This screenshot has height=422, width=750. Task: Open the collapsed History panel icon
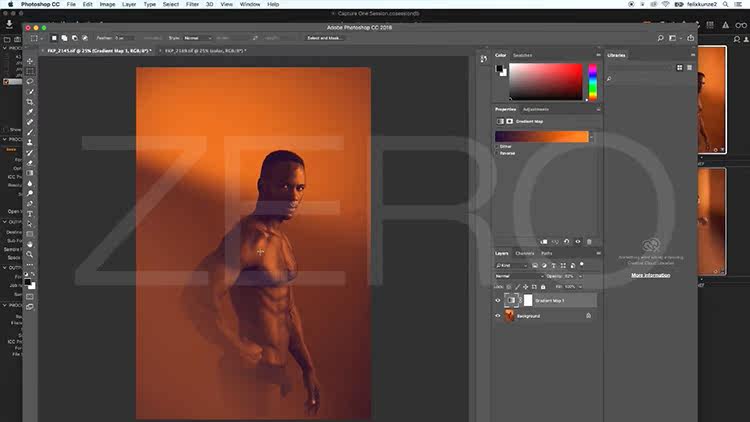pyautogui.click(x=484, y=58)
